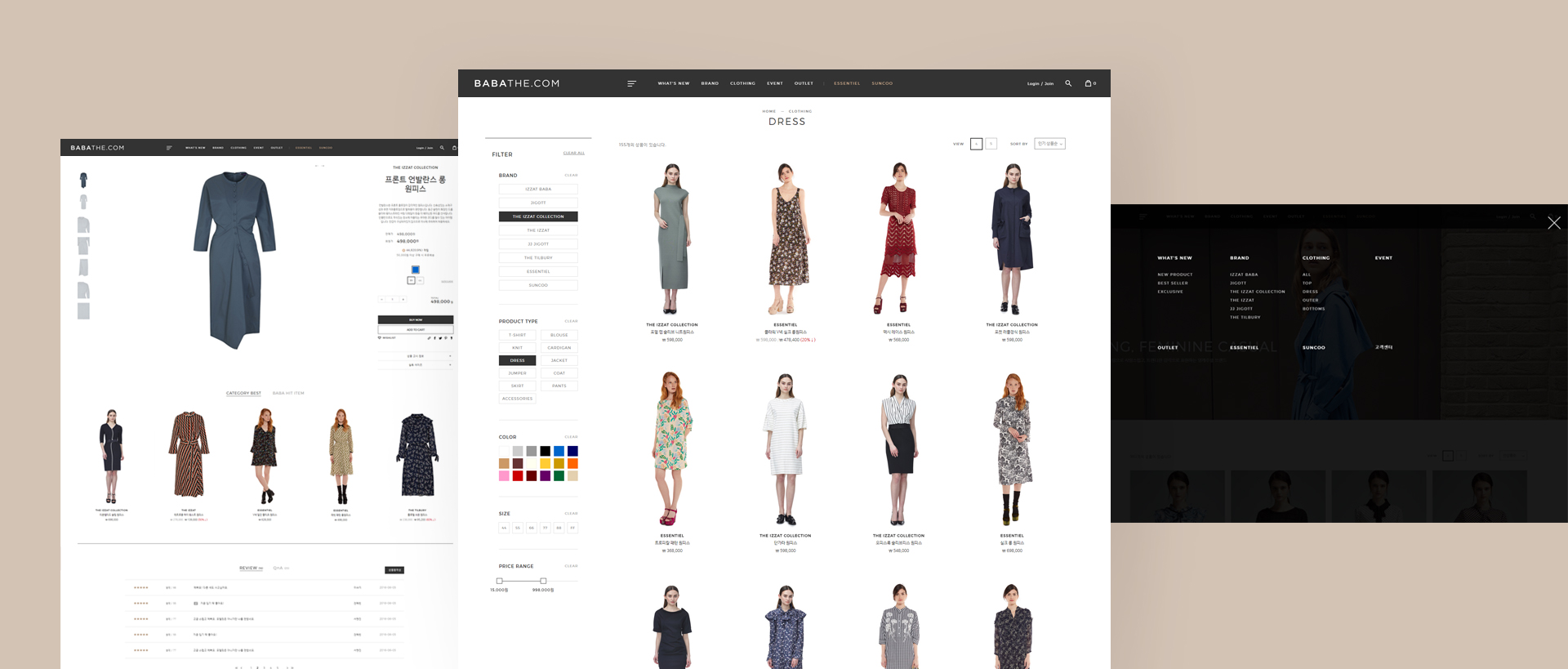Open the SORT BY dropdown
The width and height of the screenshot is (1568, 669).
click(1049, 144)
